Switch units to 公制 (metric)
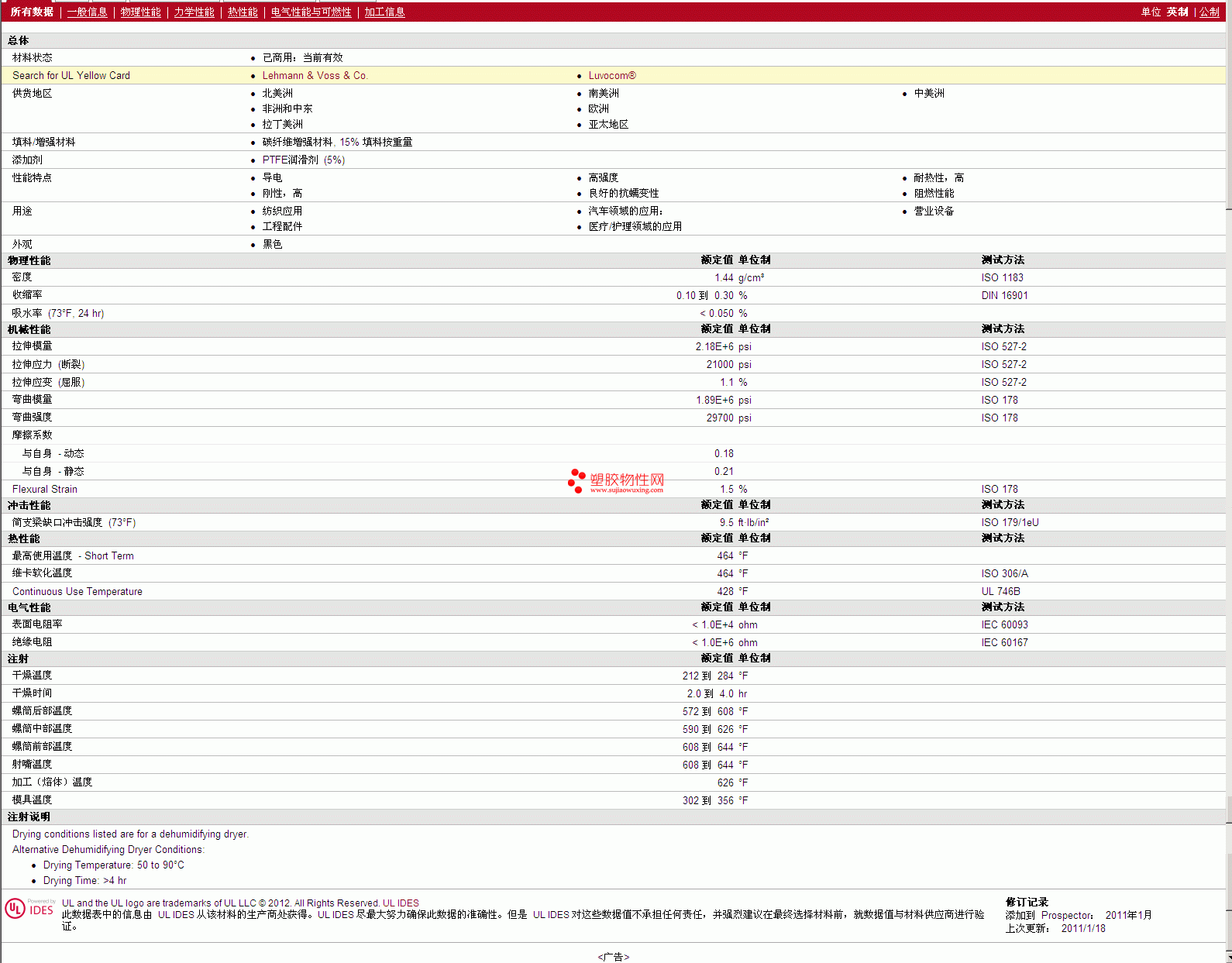 (x=1209, y=12)
